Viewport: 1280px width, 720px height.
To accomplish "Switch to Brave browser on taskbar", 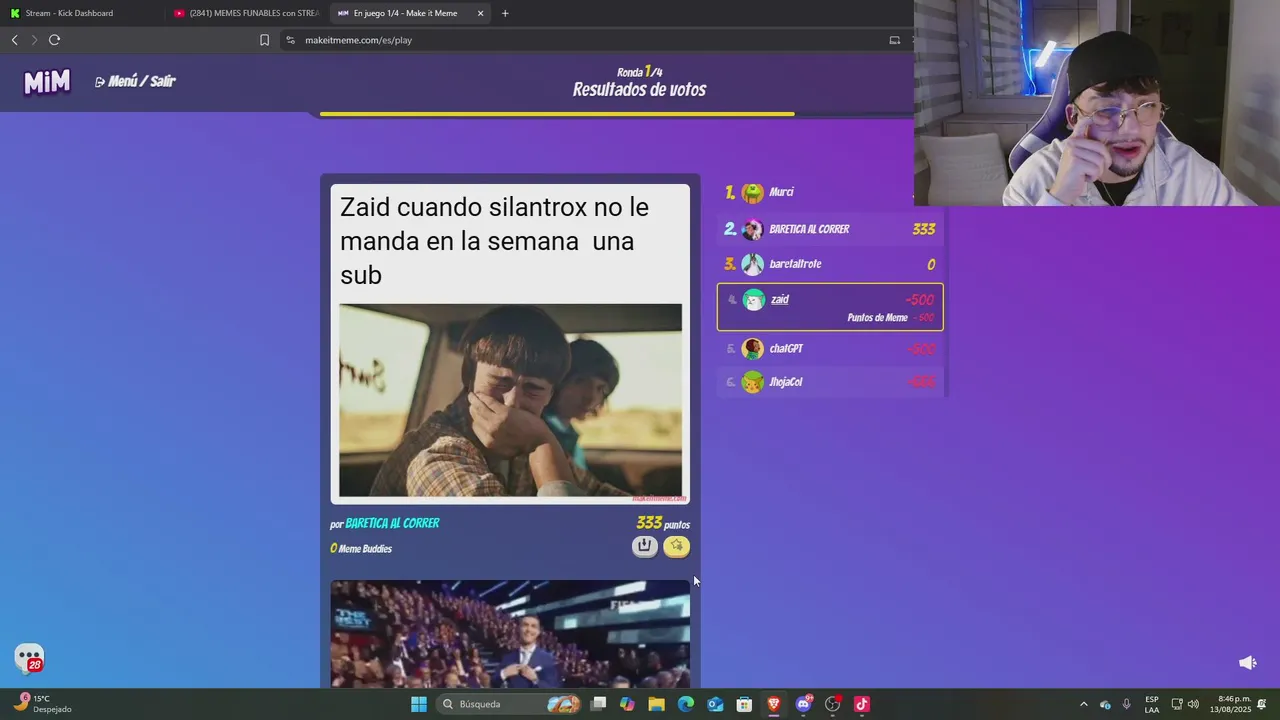I will 774,704.
